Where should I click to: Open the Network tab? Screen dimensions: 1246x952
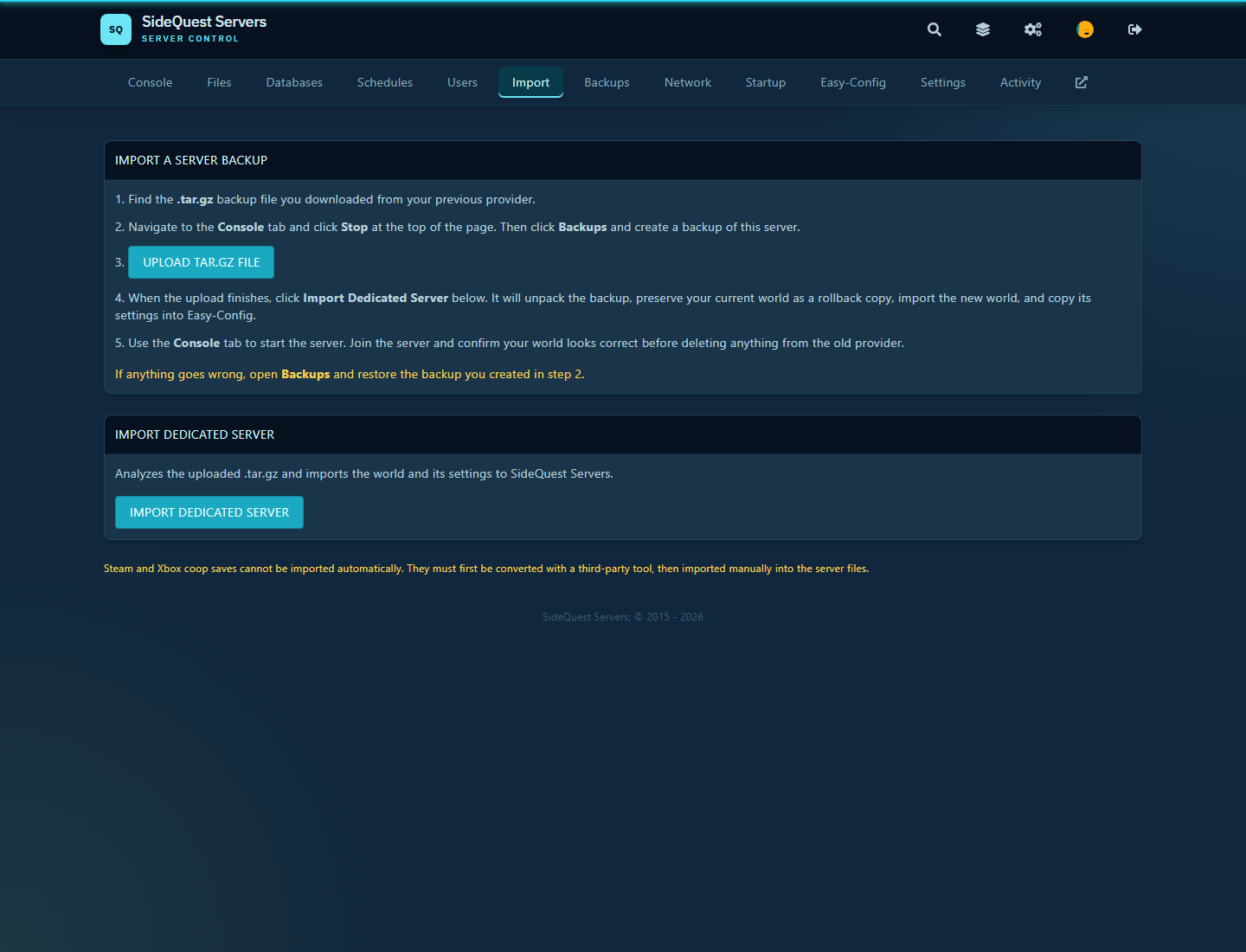click(x=688, y=82)
